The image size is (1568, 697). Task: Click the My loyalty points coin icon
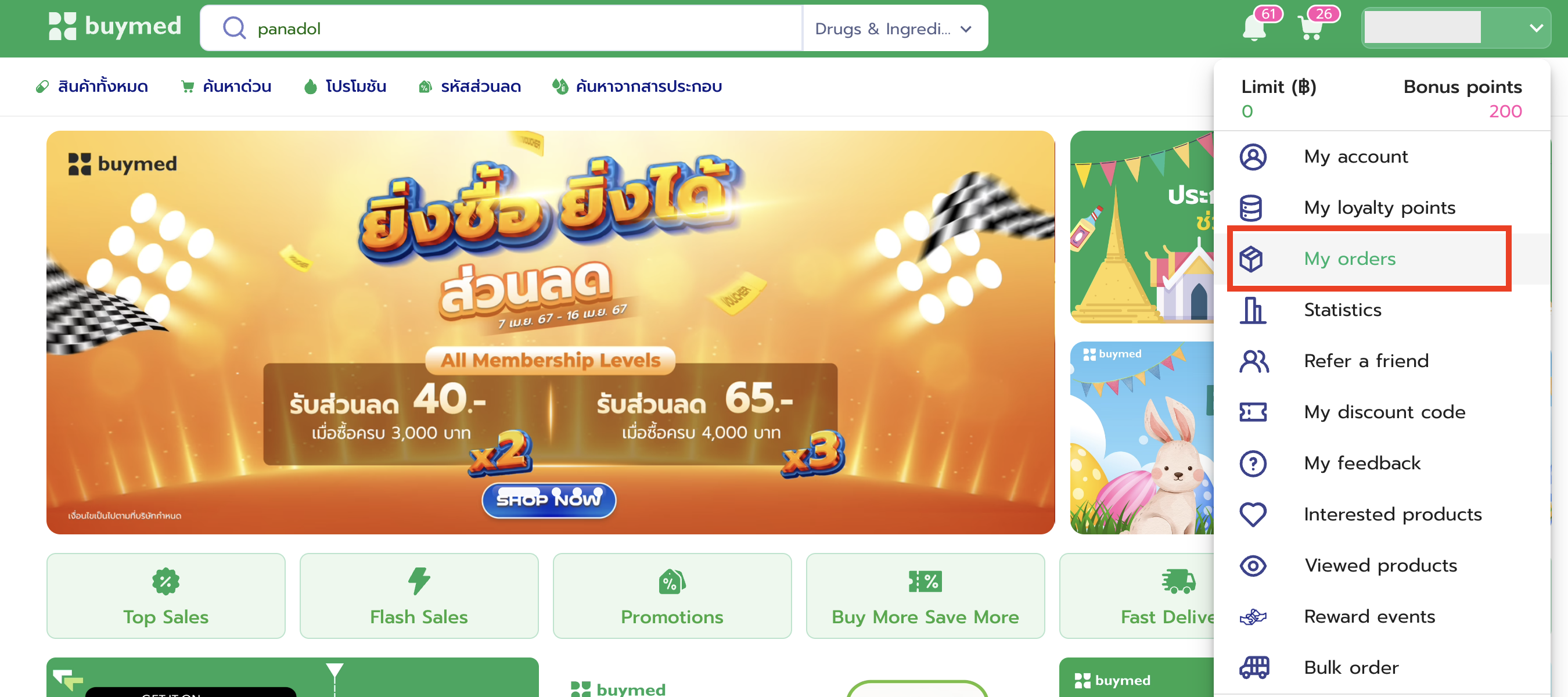[x=1251, y=207]
